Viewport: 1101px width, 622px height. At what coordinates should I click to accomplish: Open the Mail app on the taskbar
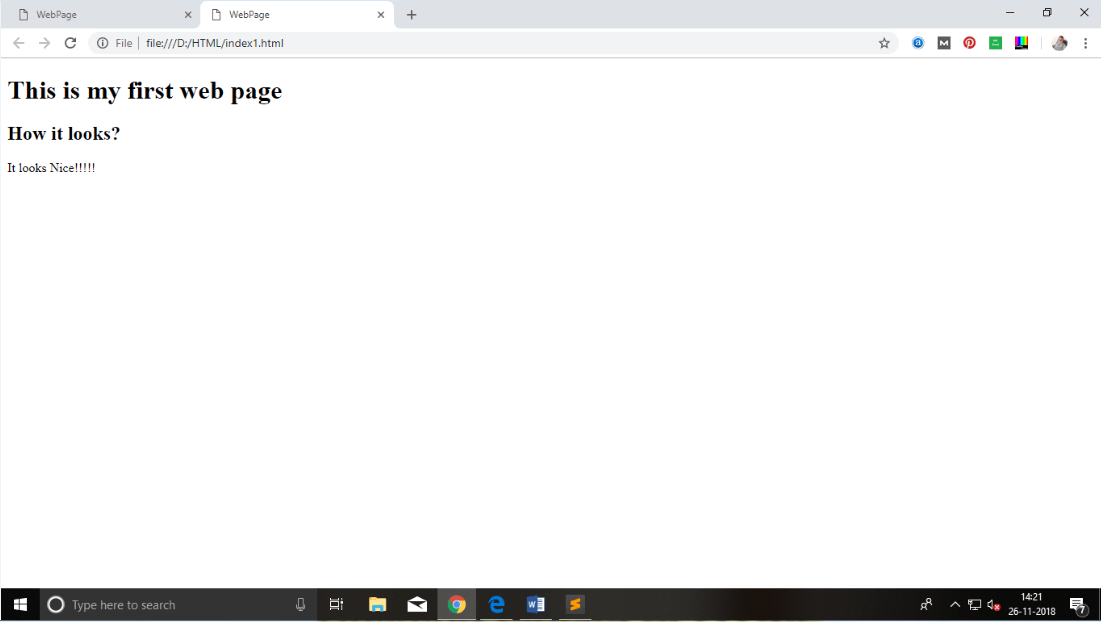click(417, 604)
